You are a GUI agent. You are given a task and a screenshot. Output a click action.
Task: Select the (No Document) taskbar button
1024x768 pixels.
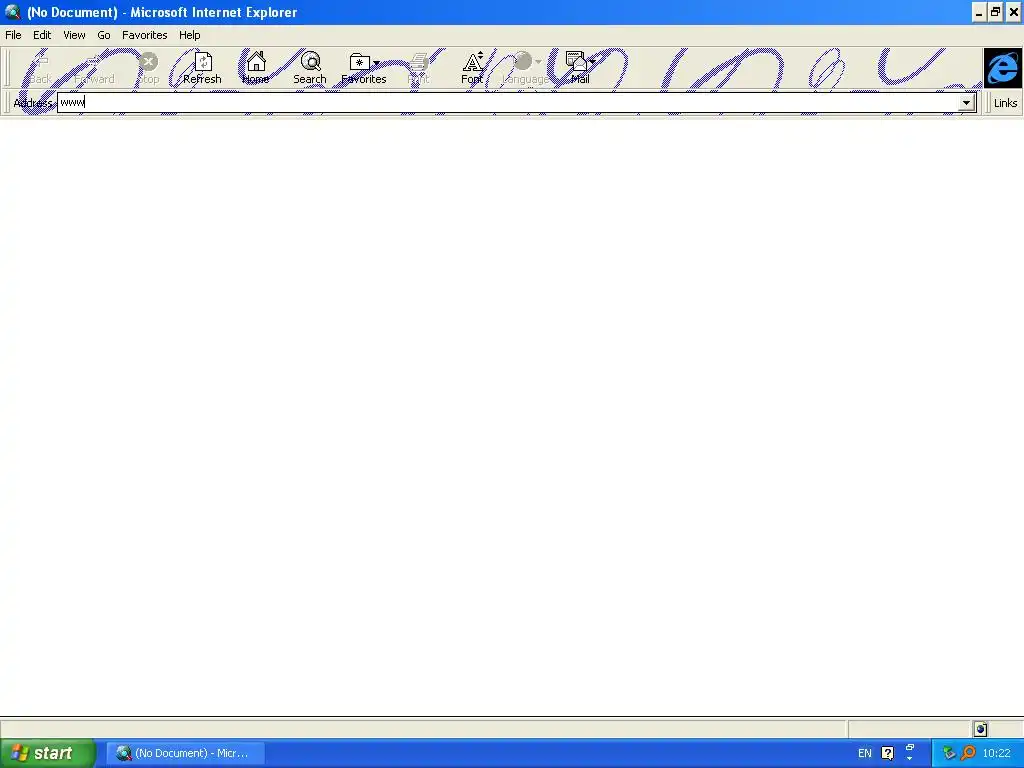pyautogui.click(x=185, y=753)
